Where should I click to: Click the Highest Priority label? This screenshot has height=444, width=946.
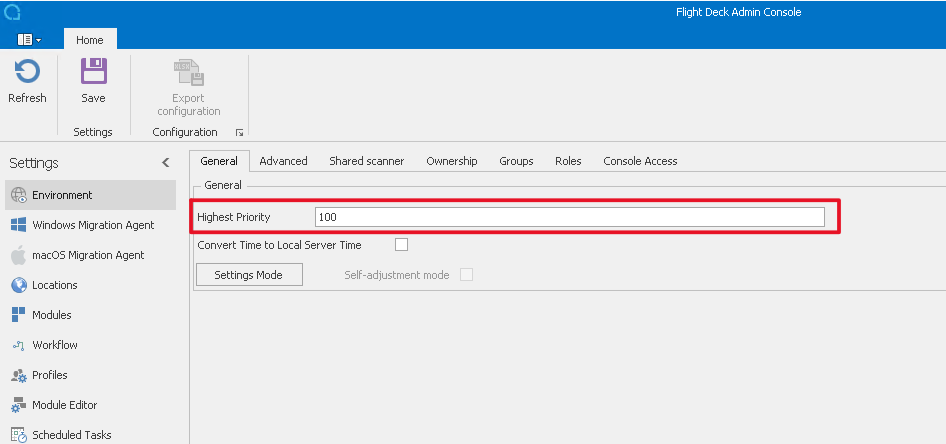pyautogui.click(x=234, y=217)
